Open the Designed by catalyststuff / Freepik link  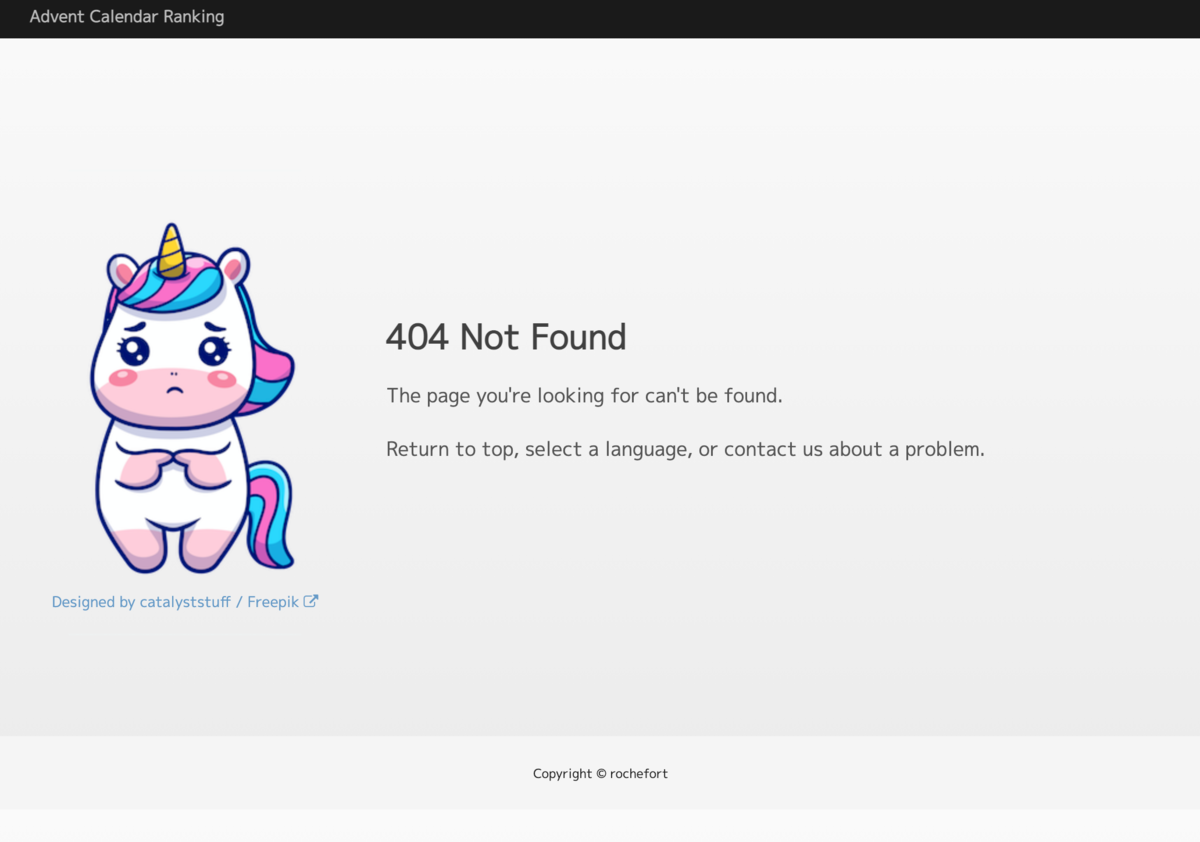[185, 602]
